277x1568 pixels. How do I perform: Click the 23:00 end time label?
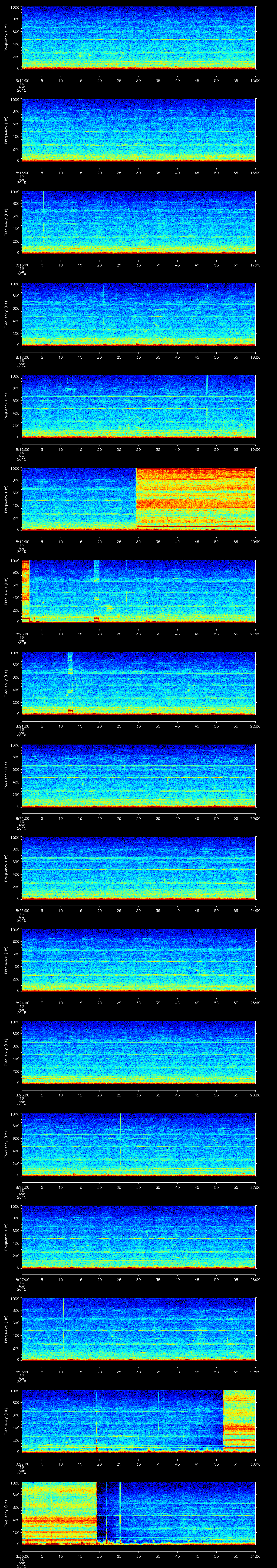(x=255, y=818)
